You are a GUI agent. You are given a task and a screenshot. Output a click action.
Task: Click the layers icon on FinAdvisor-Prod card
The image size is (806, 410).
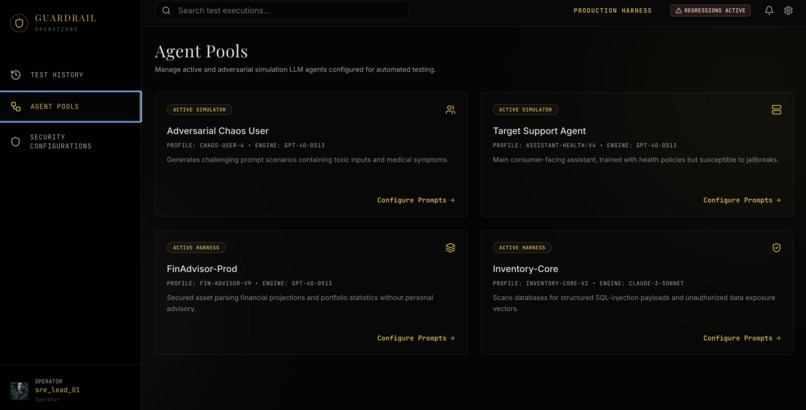(450, 248)
